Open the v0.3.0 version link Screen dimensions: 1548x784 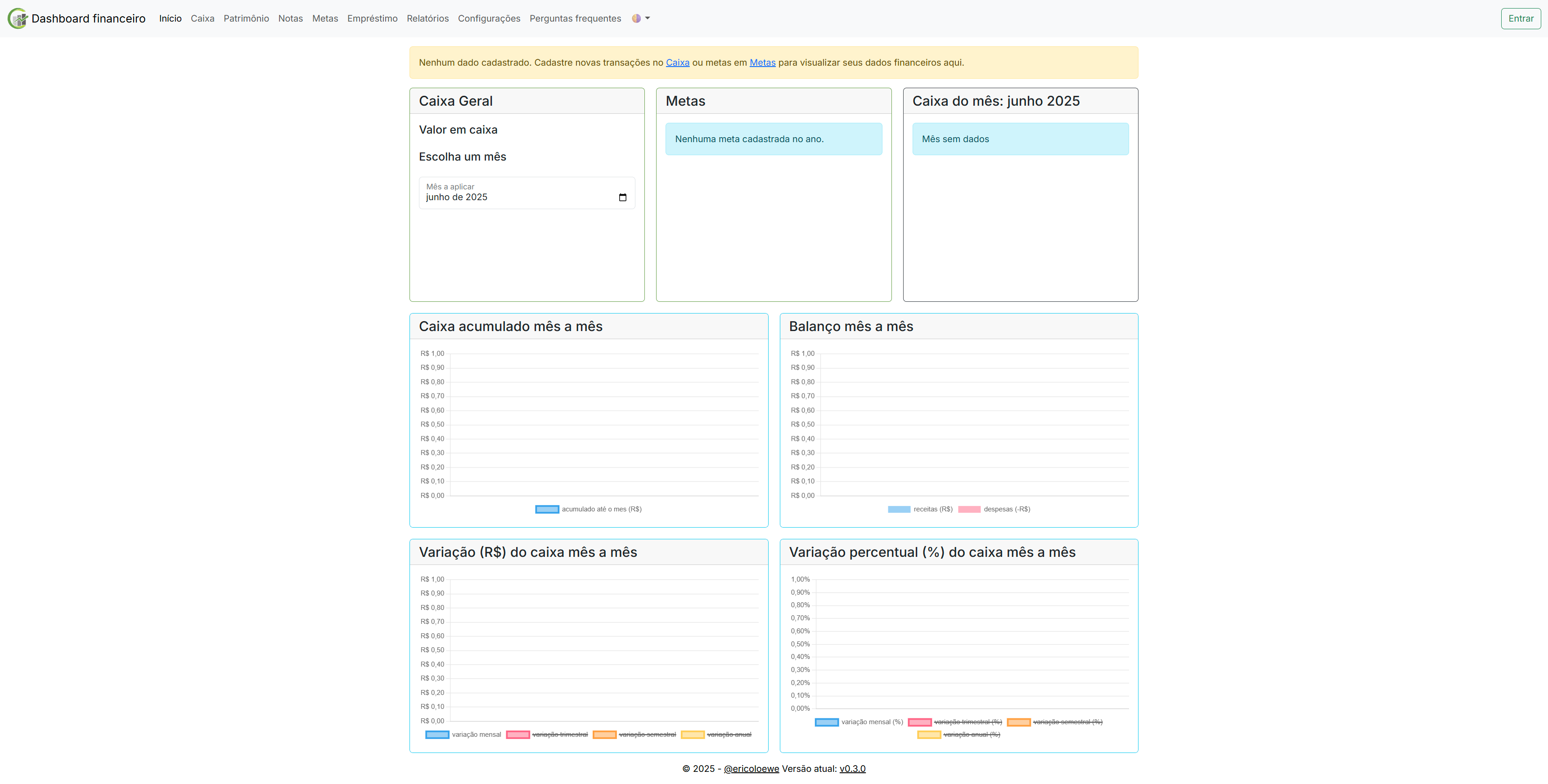pyautogui.click(x=853, y=768)
